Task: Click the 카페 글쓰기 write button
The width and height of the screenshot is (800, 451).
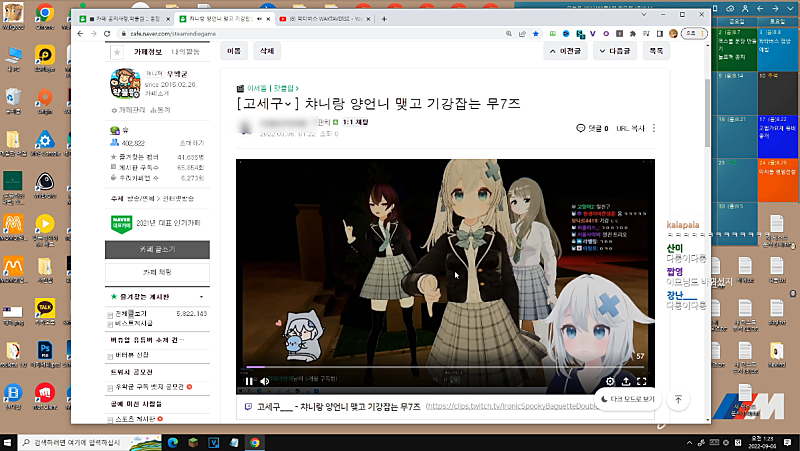Action: (x=157, y=249)
